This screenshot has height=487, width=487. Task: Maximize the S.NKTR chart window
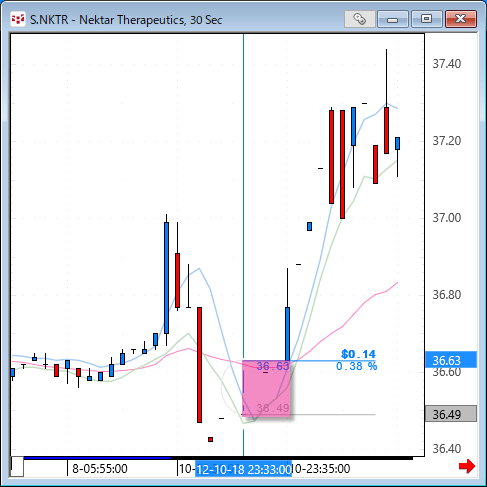(x=426, y=19)
